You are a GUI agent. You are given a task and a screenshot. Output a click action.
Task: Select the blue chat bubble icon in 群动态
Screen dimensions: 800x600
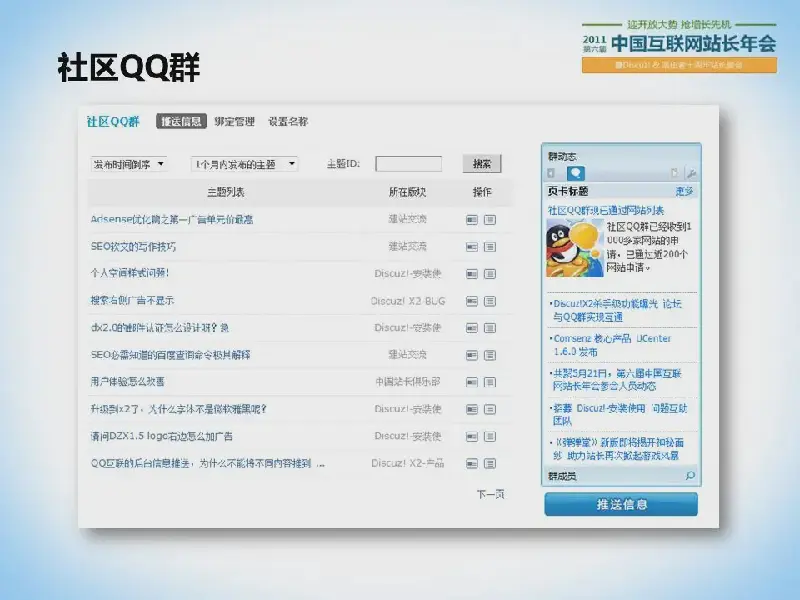[576, 173]
